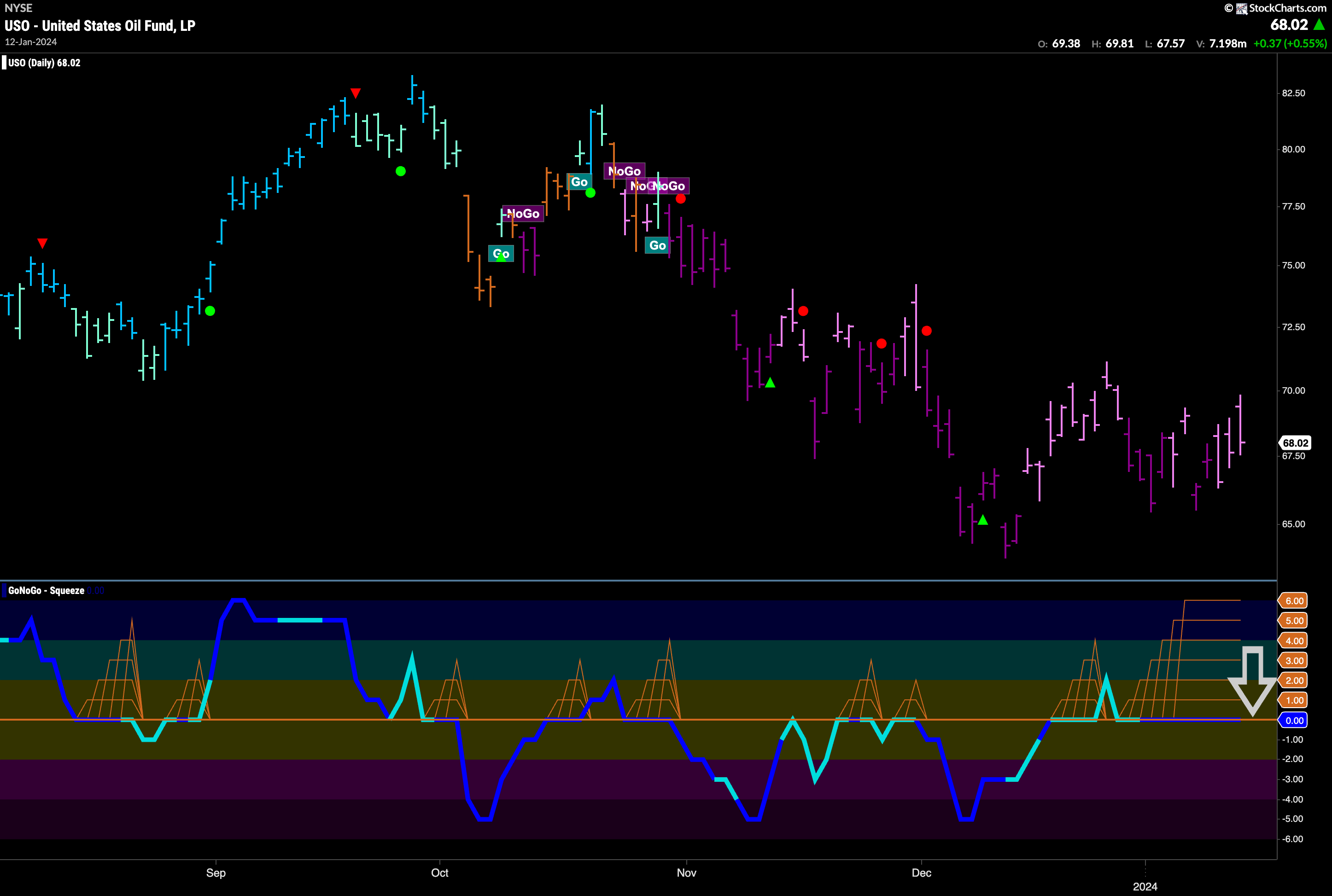Click the rightmost NoGo label before November
Screen dimensions: 1332x896
click(669, 186)
